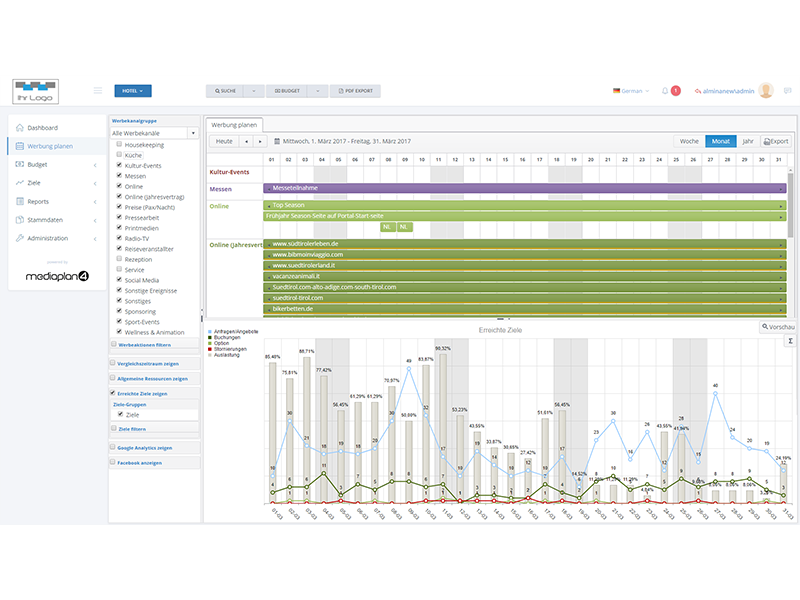The height and width of the screenshot is (600, 800).
Task: Enable the Housekeeping checkbox
Action: coord(120,145)
